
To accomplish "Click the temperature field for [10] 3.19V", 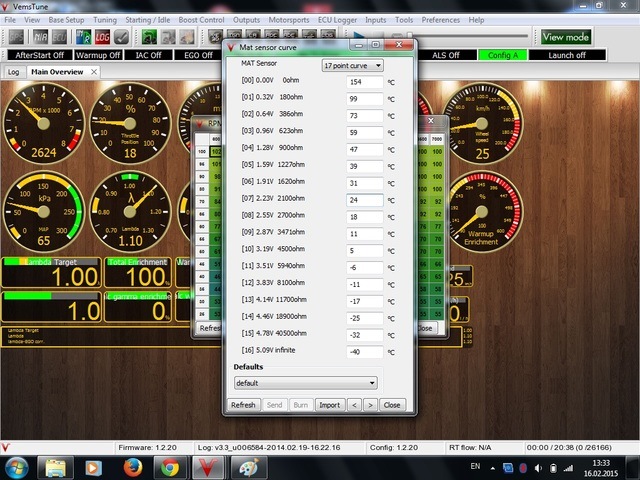I will pyautogui.click(x=365, y=251).
